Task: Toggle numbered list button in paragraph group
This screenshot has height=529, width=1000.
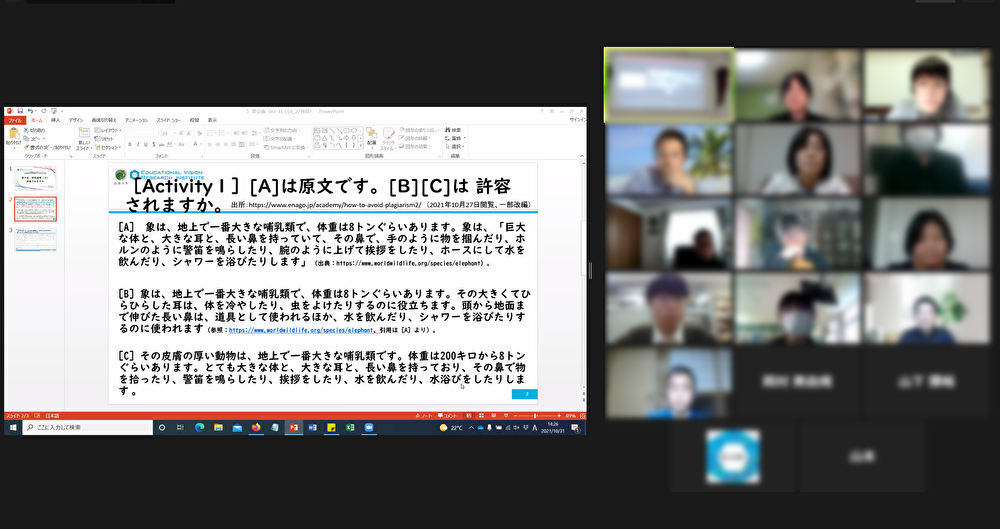Action: pyautogui.click(x=223, y=133)
